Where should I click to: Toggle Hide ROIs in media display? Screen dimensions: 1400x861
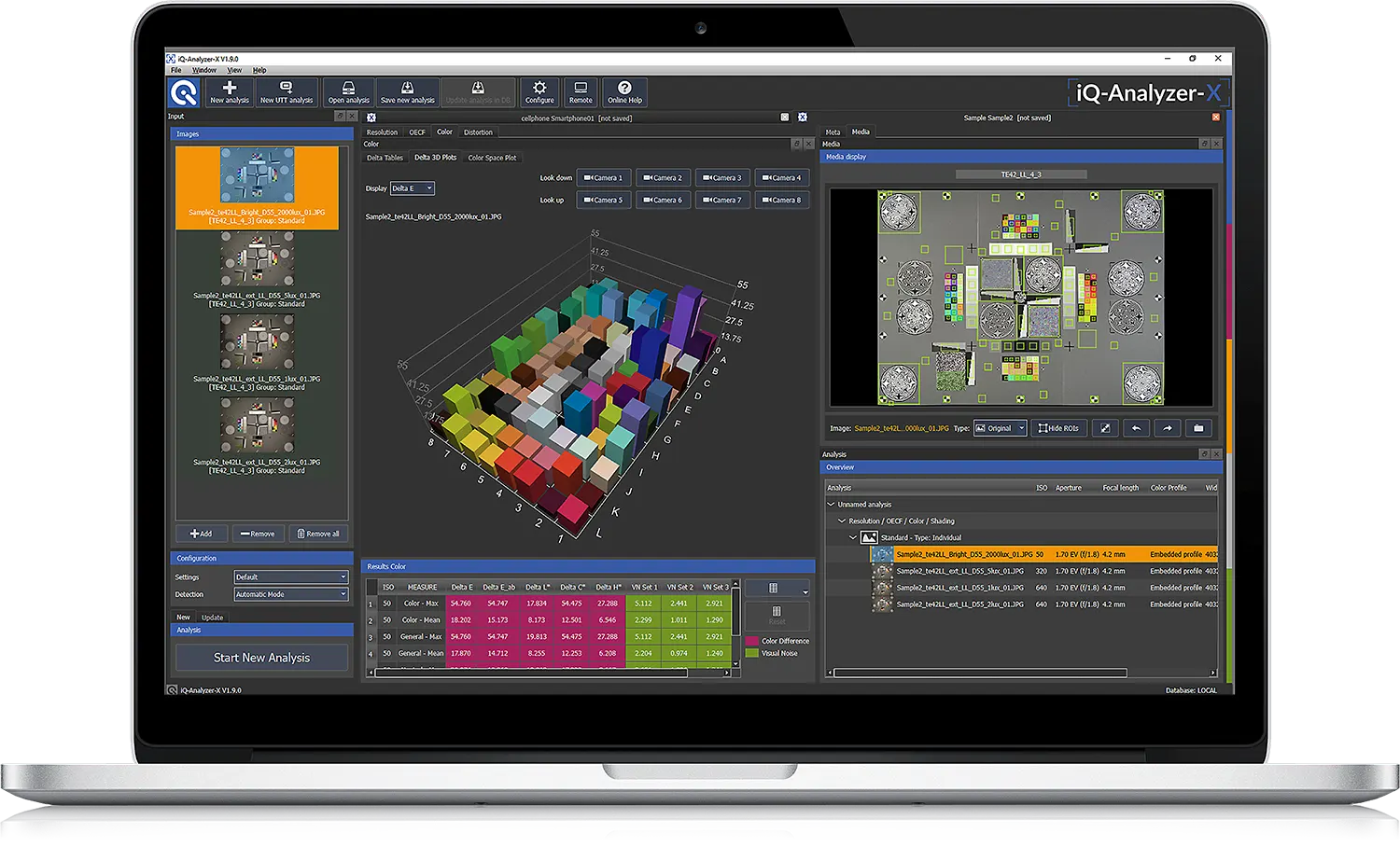(x=1058, y=428)
